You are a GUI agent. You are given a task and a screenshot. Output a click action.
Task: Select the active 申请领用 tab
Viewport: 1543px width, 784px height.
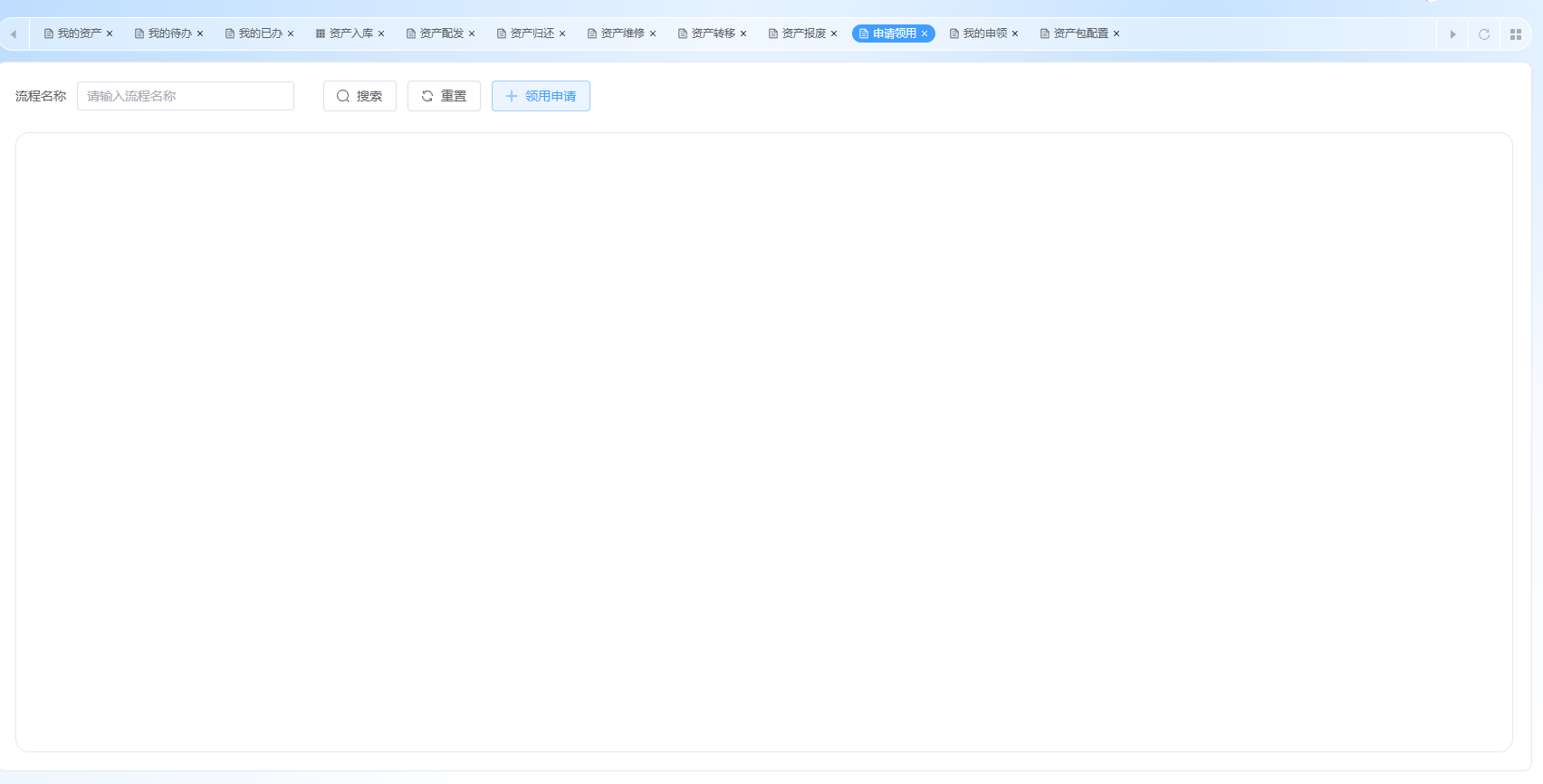tap(894, 33)
